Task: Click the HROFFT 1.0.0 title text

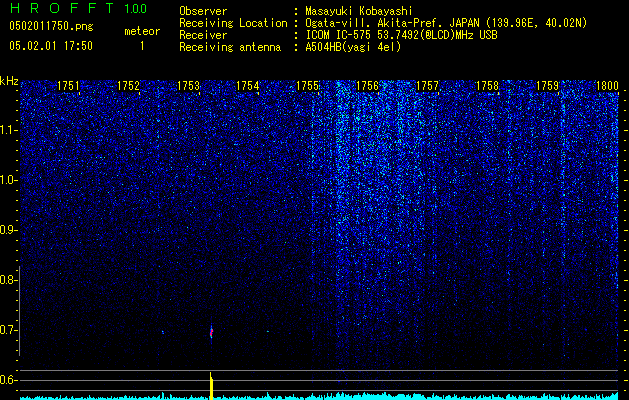Action: coord(79,8)
